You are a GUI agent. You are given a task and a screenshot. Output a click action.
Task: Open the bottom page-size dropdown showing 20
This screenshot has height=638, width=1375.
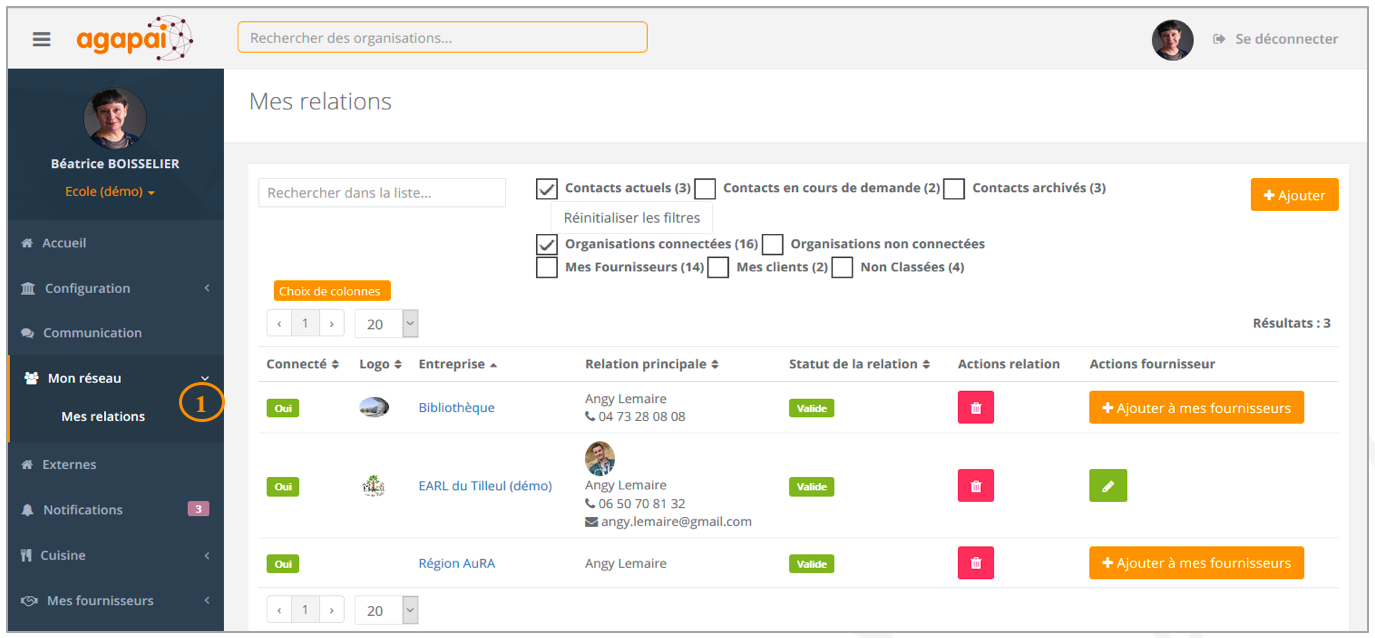click(386, 610)
